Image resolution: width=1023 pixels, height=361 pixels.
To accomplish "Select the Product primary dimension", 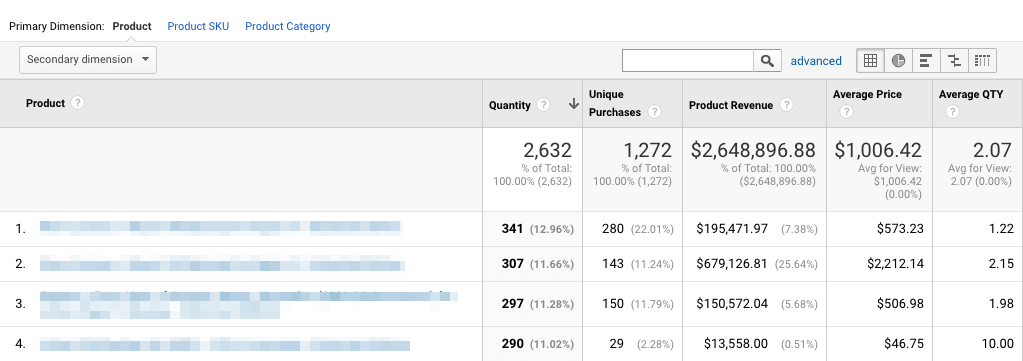I will point(132,27).
